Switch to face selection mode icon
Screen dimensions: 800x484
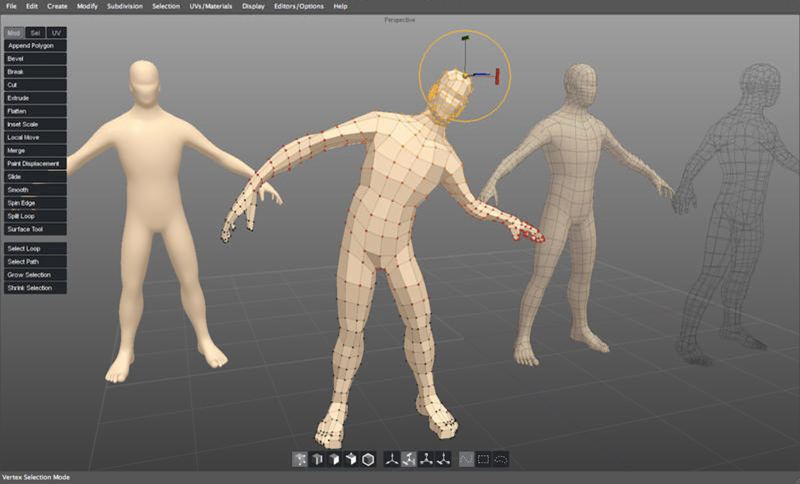click(x=334, y=459)
